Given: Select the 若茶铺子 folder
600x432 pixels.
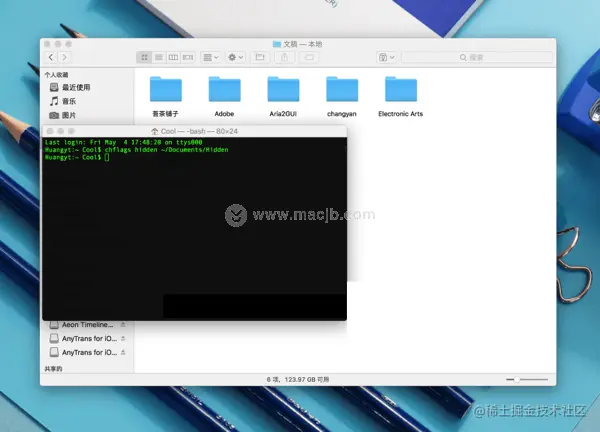Looking at the screenshot, I should click(x=166, y=97).
